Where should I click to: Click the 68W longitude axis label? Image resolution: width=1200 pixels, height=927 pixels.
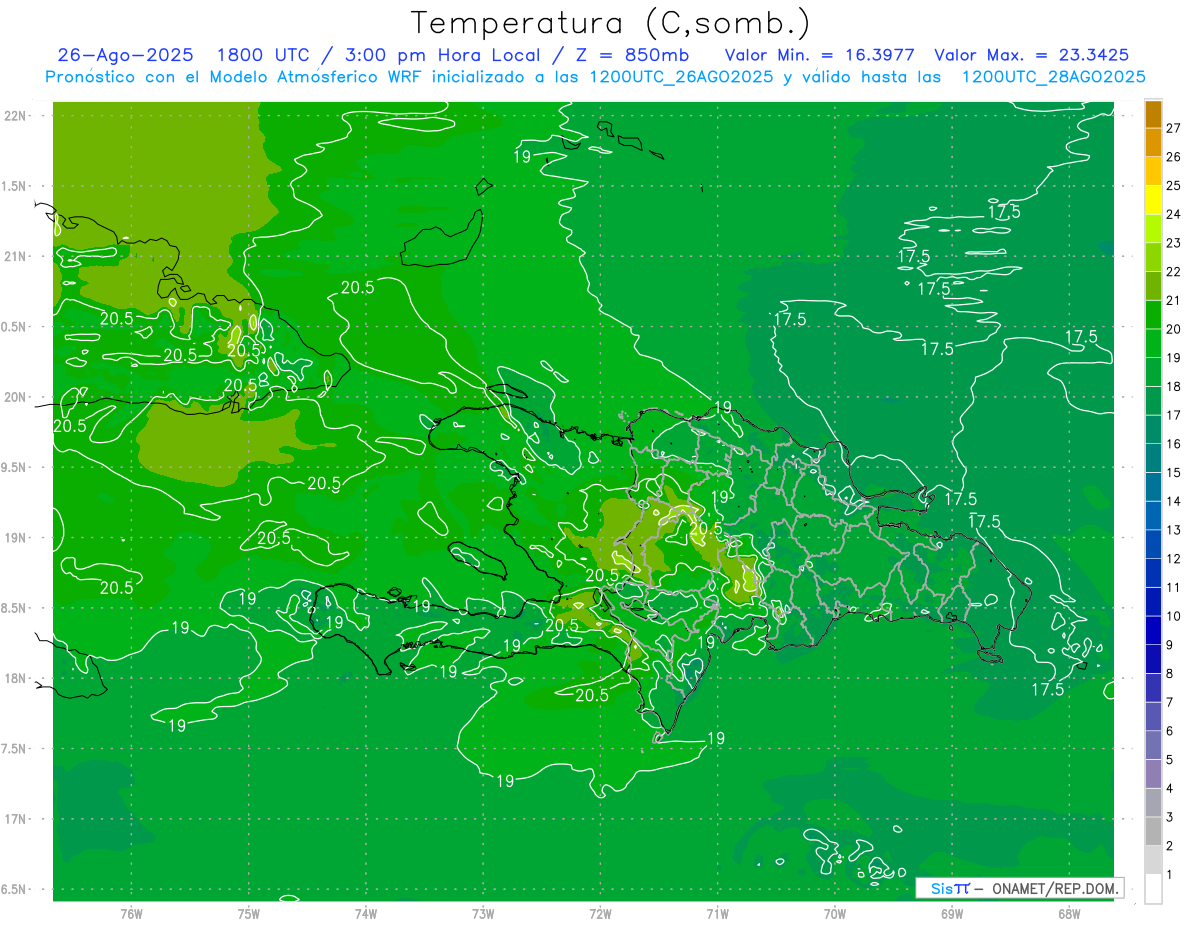[1069, 913]
